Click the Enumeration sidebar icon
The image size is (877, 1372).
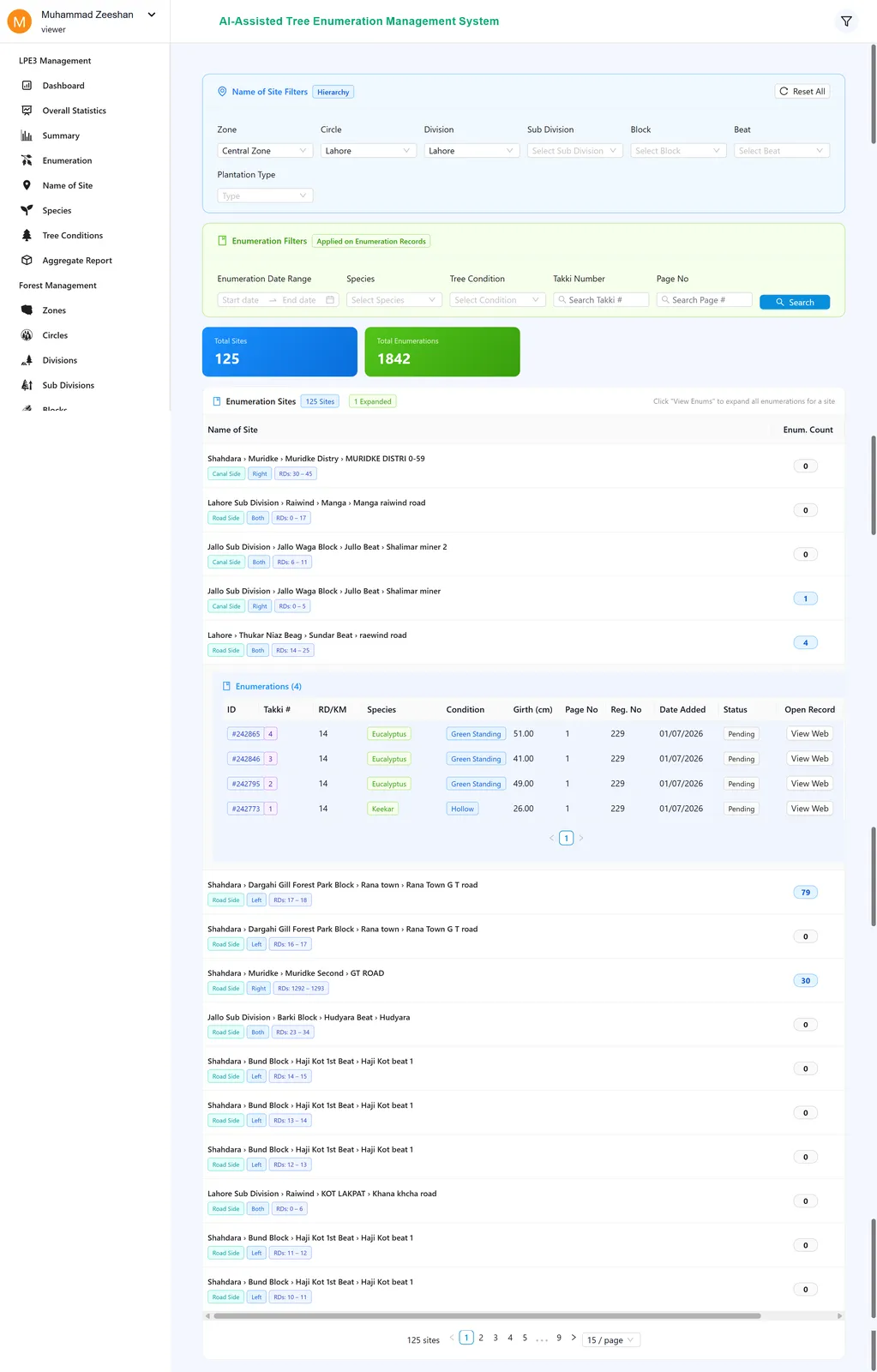[27, 160]
